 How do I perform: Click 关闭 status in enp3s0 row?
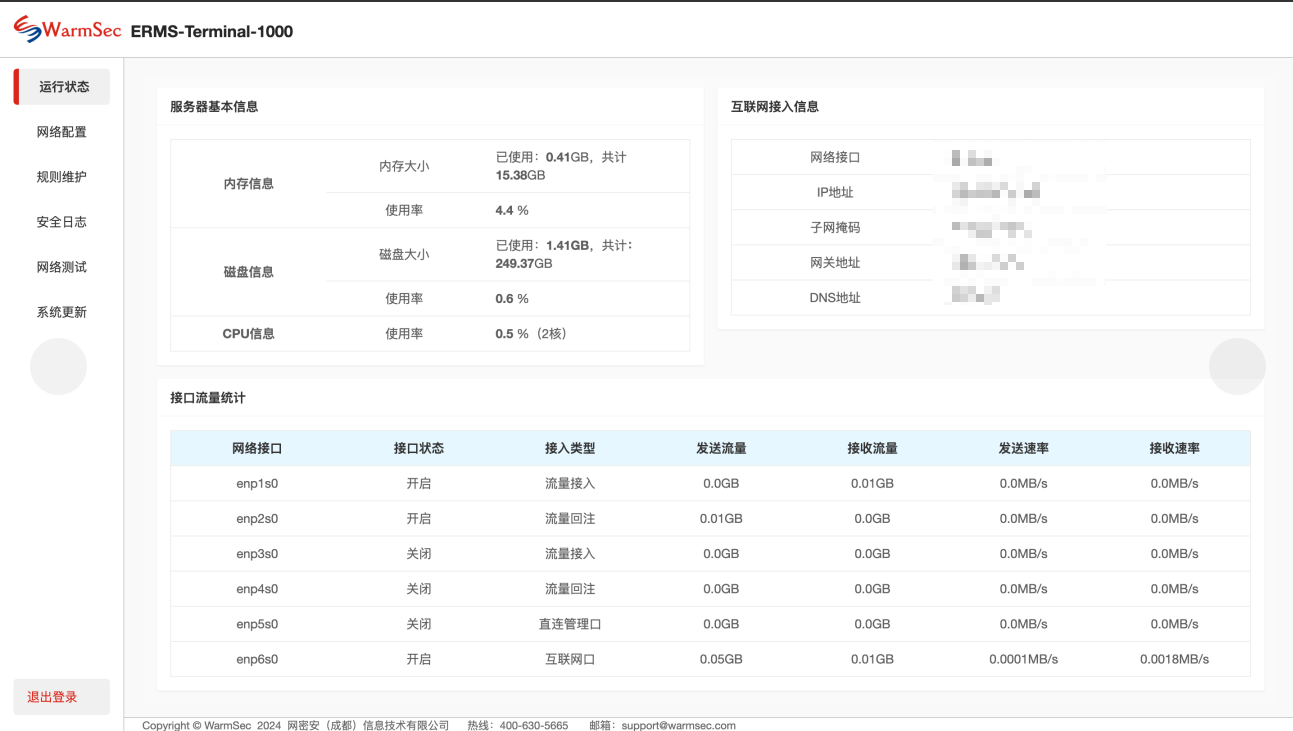419,554
